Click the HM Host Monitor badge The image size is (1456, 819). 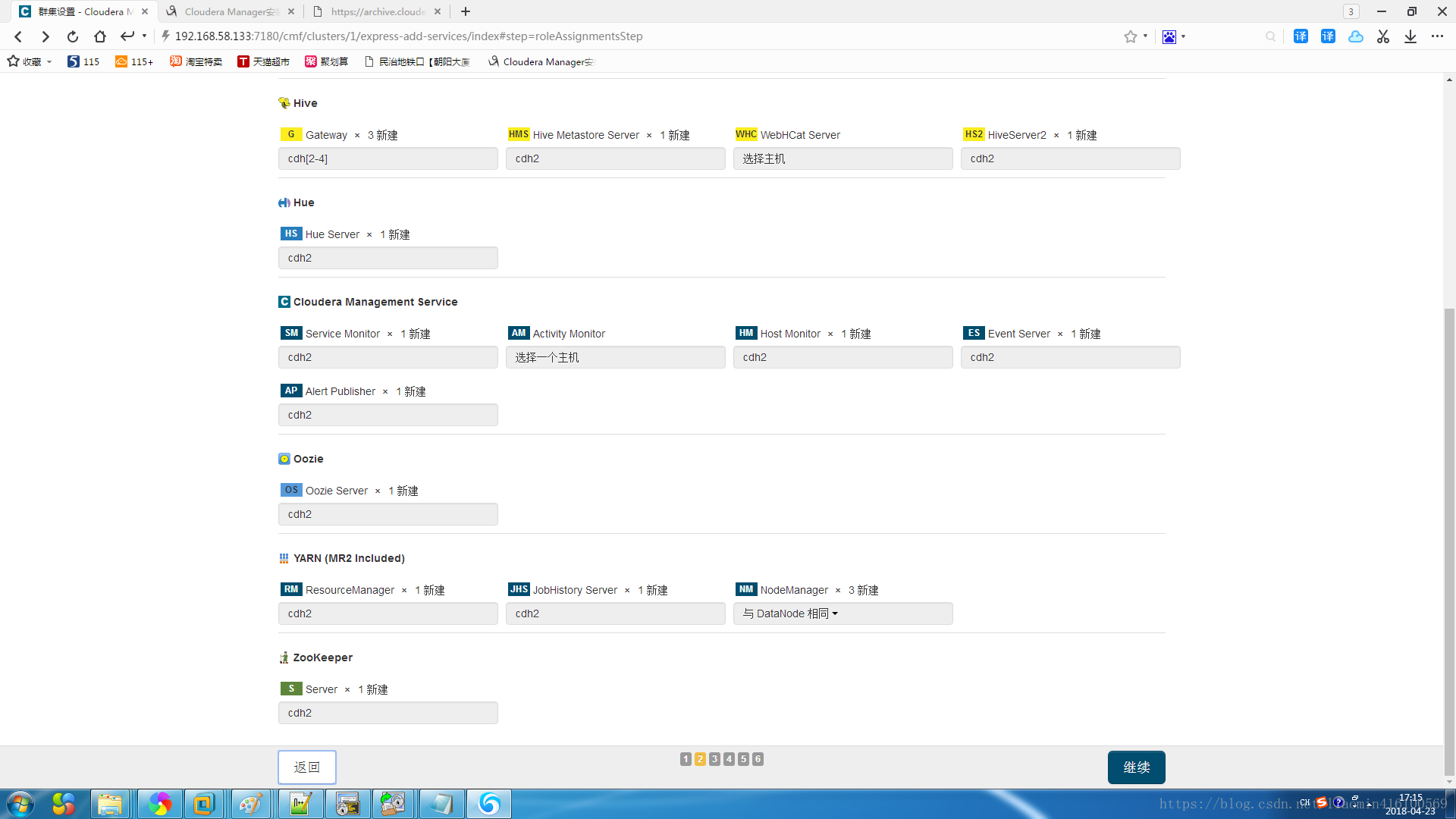coord(746,333)
